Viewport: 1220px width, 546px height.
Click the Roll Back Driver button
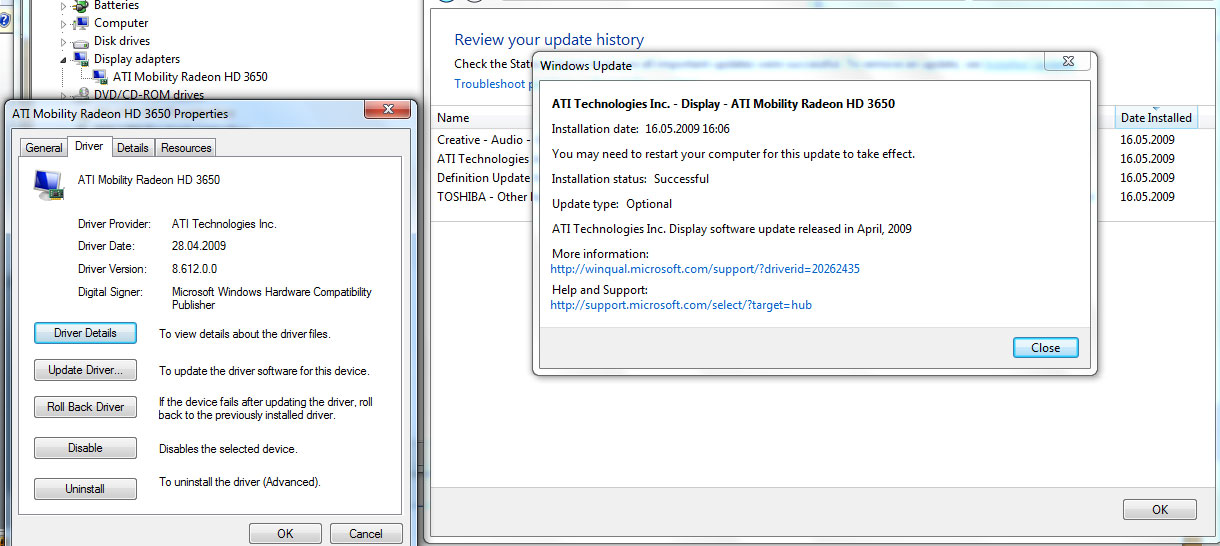pyautogui.click(x=85, y=407)
